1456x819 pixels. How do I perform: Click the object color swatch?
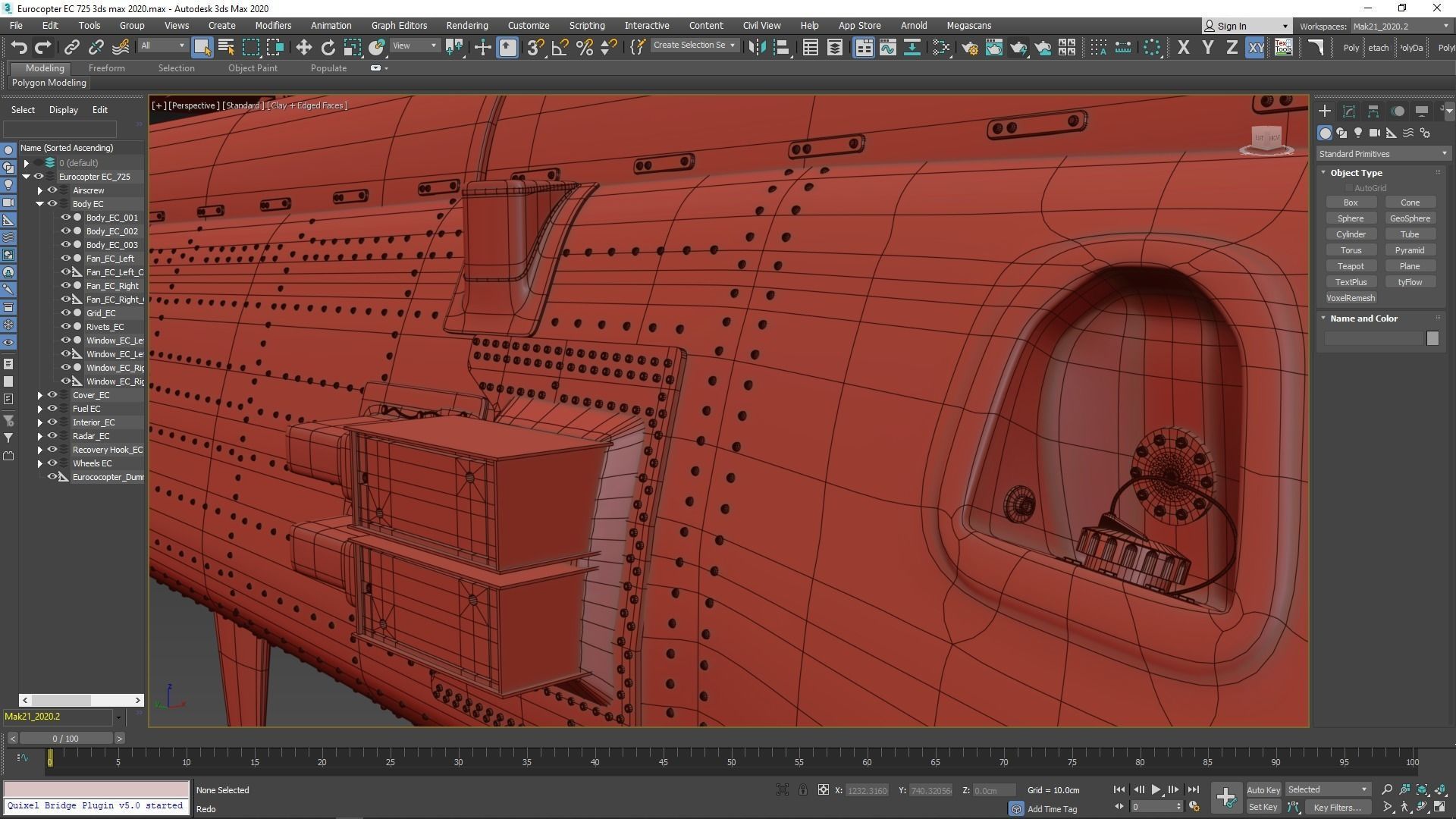click(1432, 338)
